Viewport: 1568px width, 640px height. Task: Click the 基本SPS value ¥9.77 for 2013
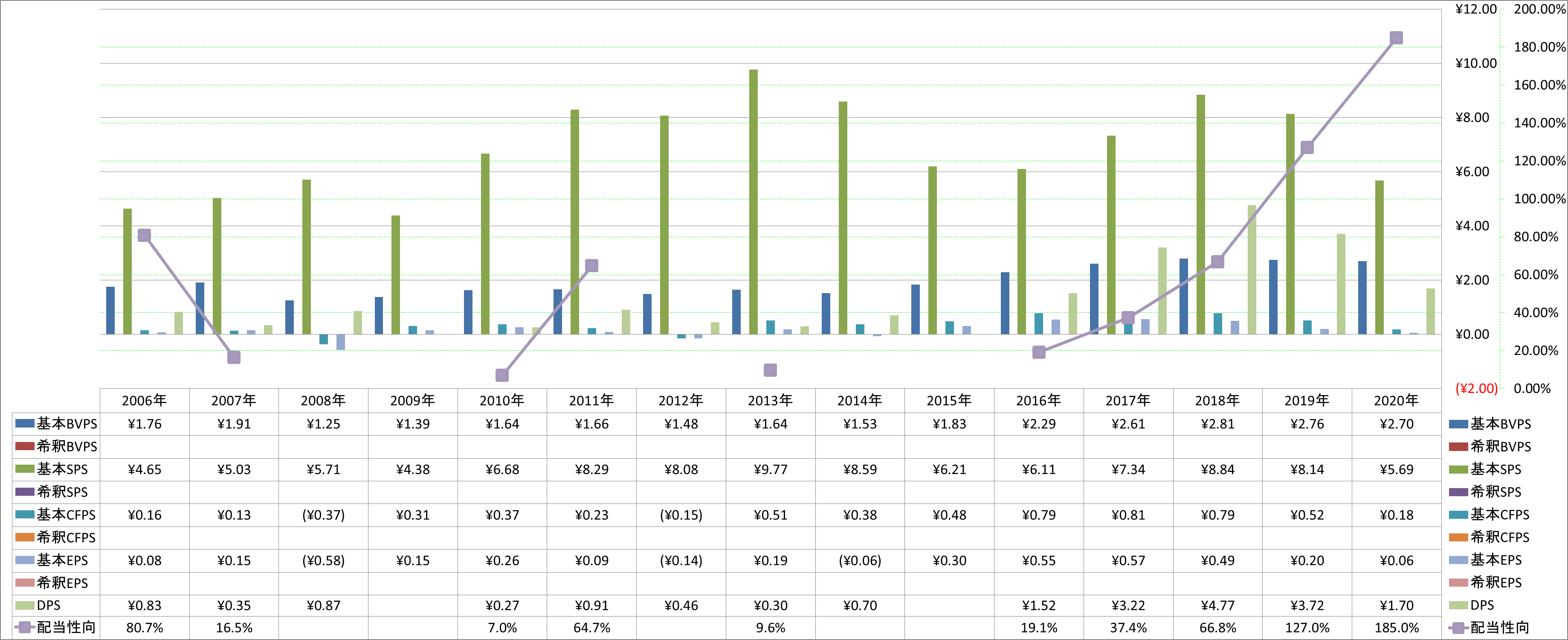pos(771,469)
